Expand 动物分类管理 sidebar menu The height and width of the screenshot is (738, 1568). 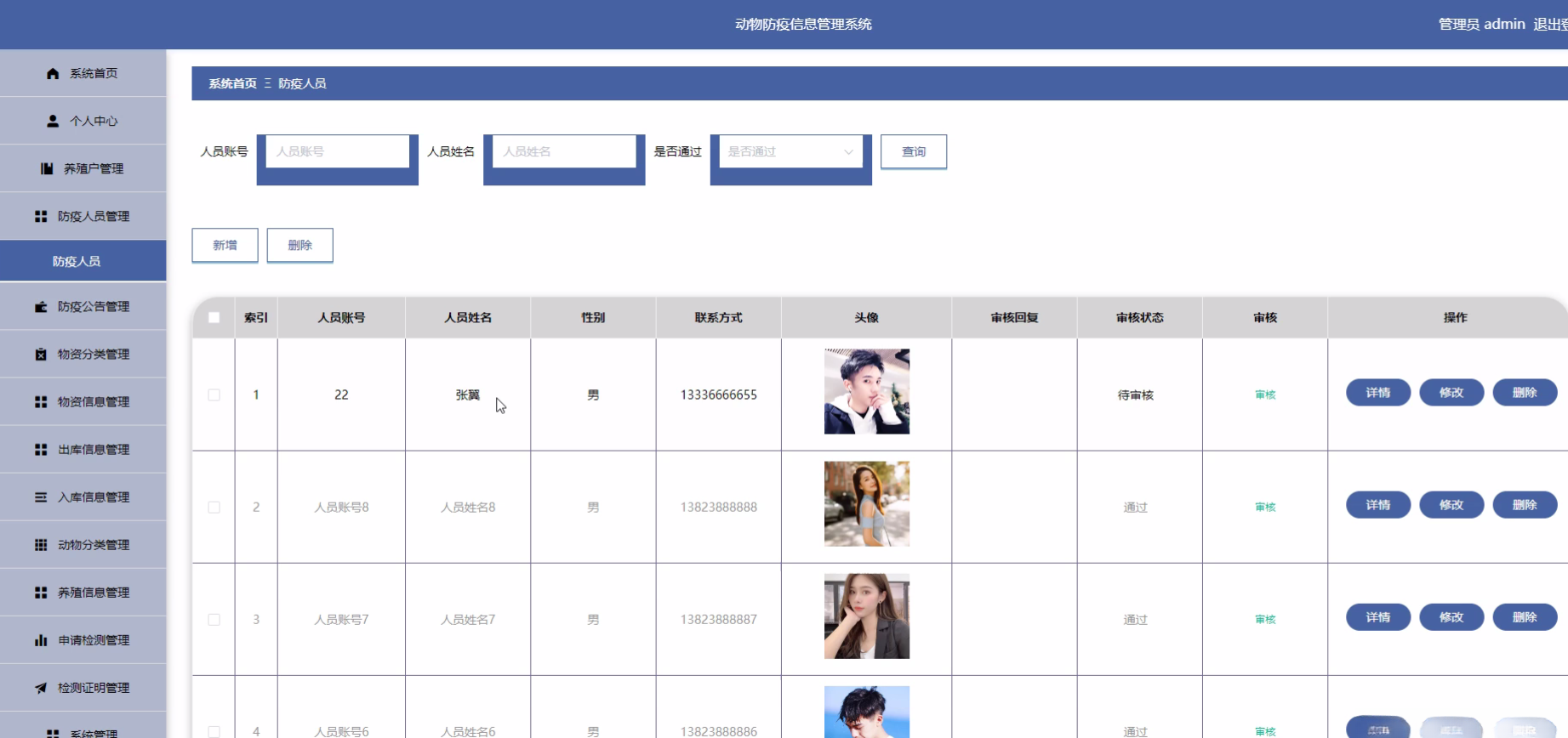click(x=83, y=544)
